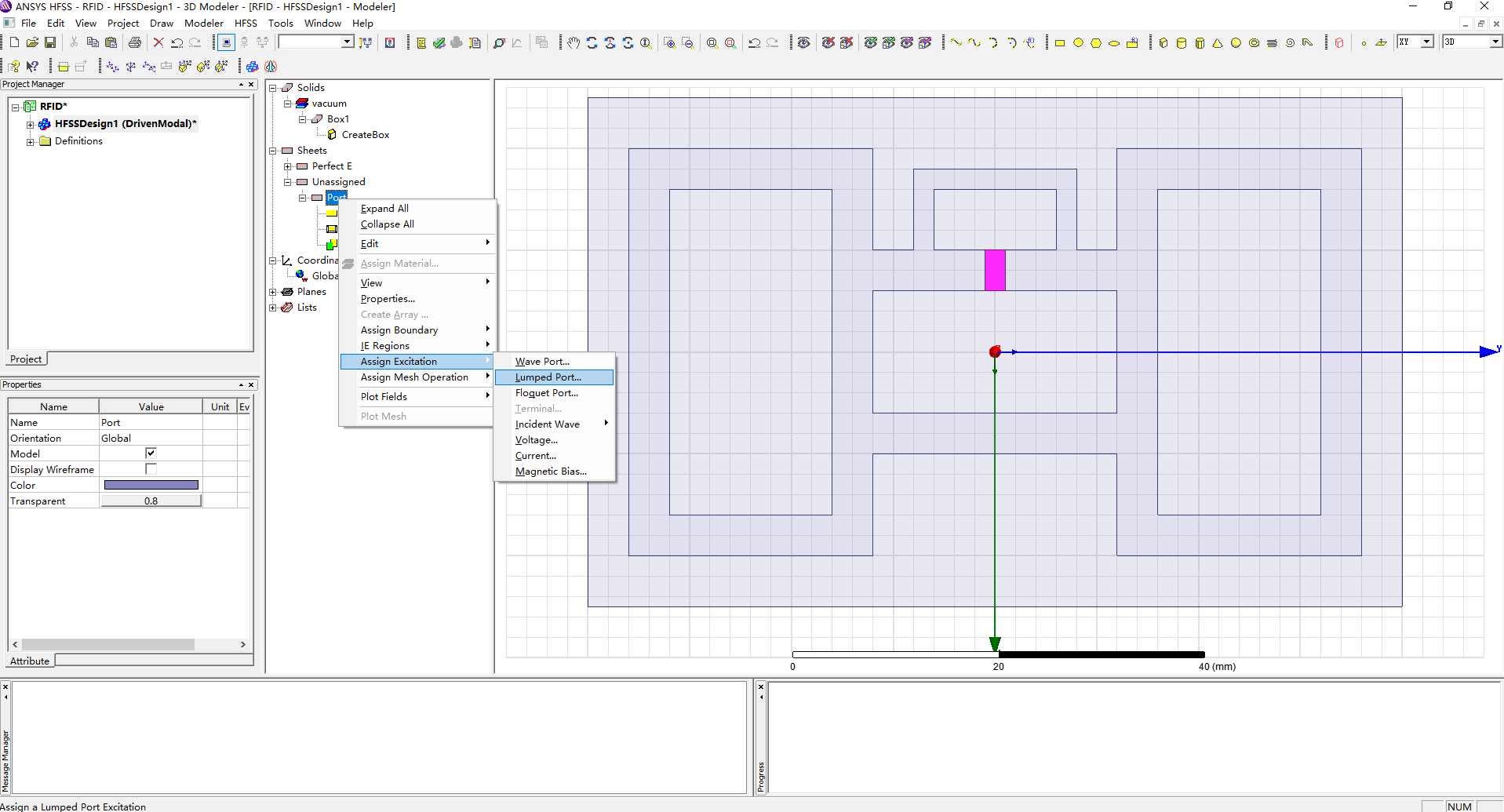This screenshot has height=812, width=1504.
Task: Select the Draw circle tool
Action: tap(1078, 43)
